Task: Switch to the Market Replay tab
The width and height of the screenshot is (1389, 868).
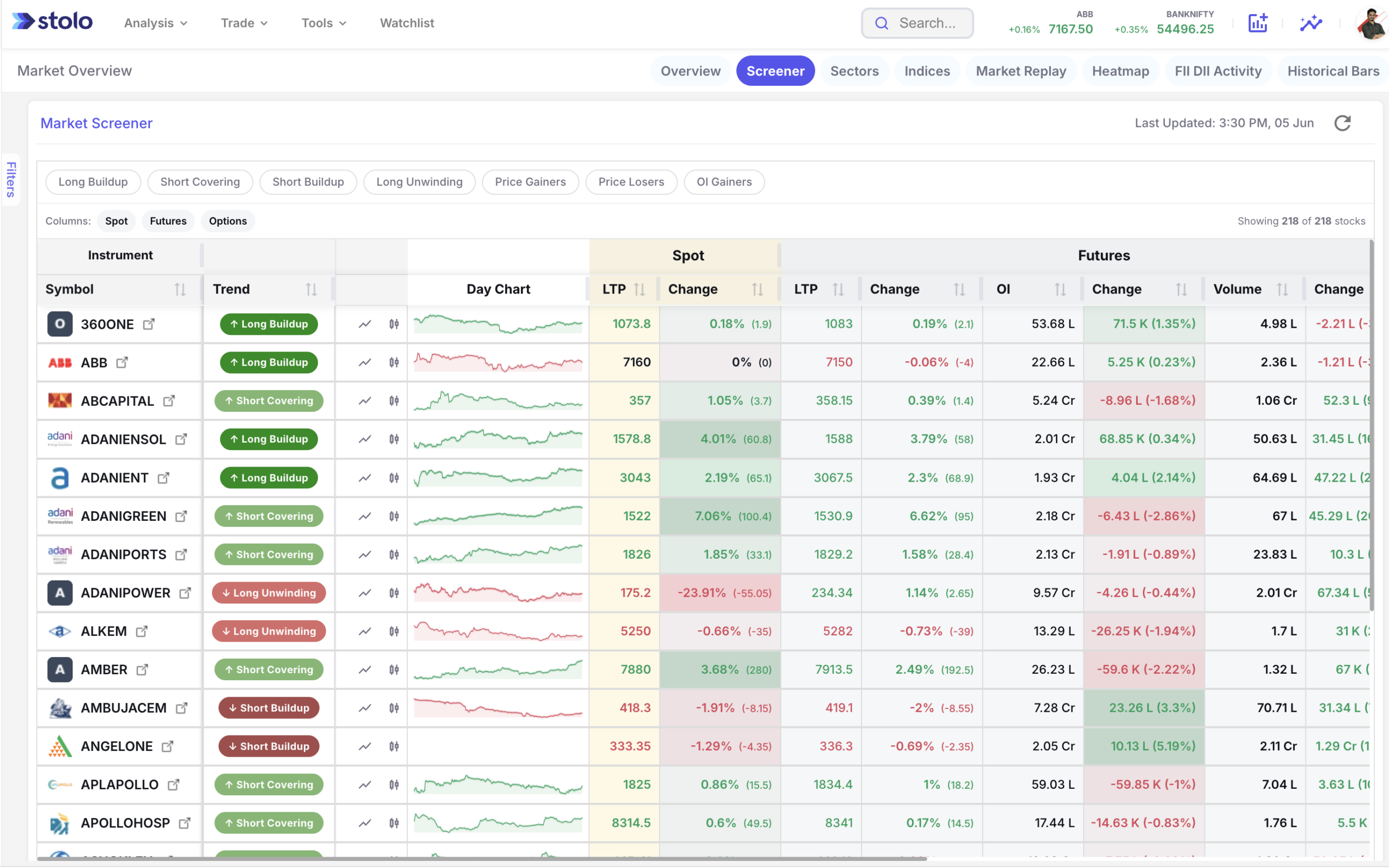Action: pos(1021,71)
